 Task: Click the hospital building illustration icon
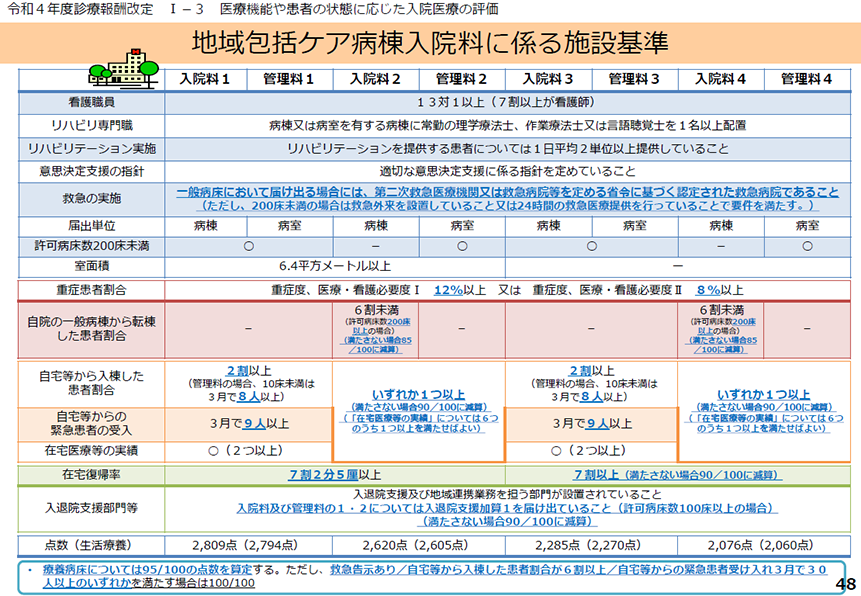(124, 69)
